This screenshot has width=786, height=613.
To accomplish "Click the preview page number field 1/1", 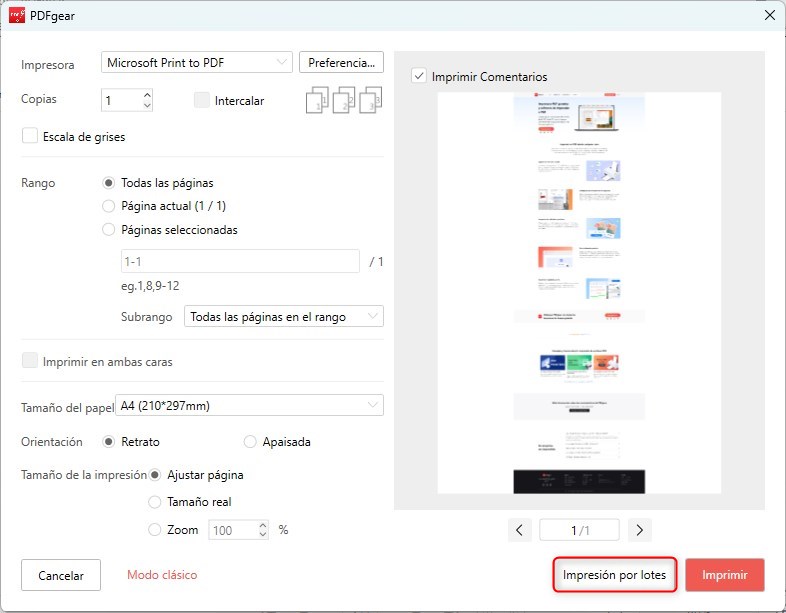I will (x=579, y=530).
